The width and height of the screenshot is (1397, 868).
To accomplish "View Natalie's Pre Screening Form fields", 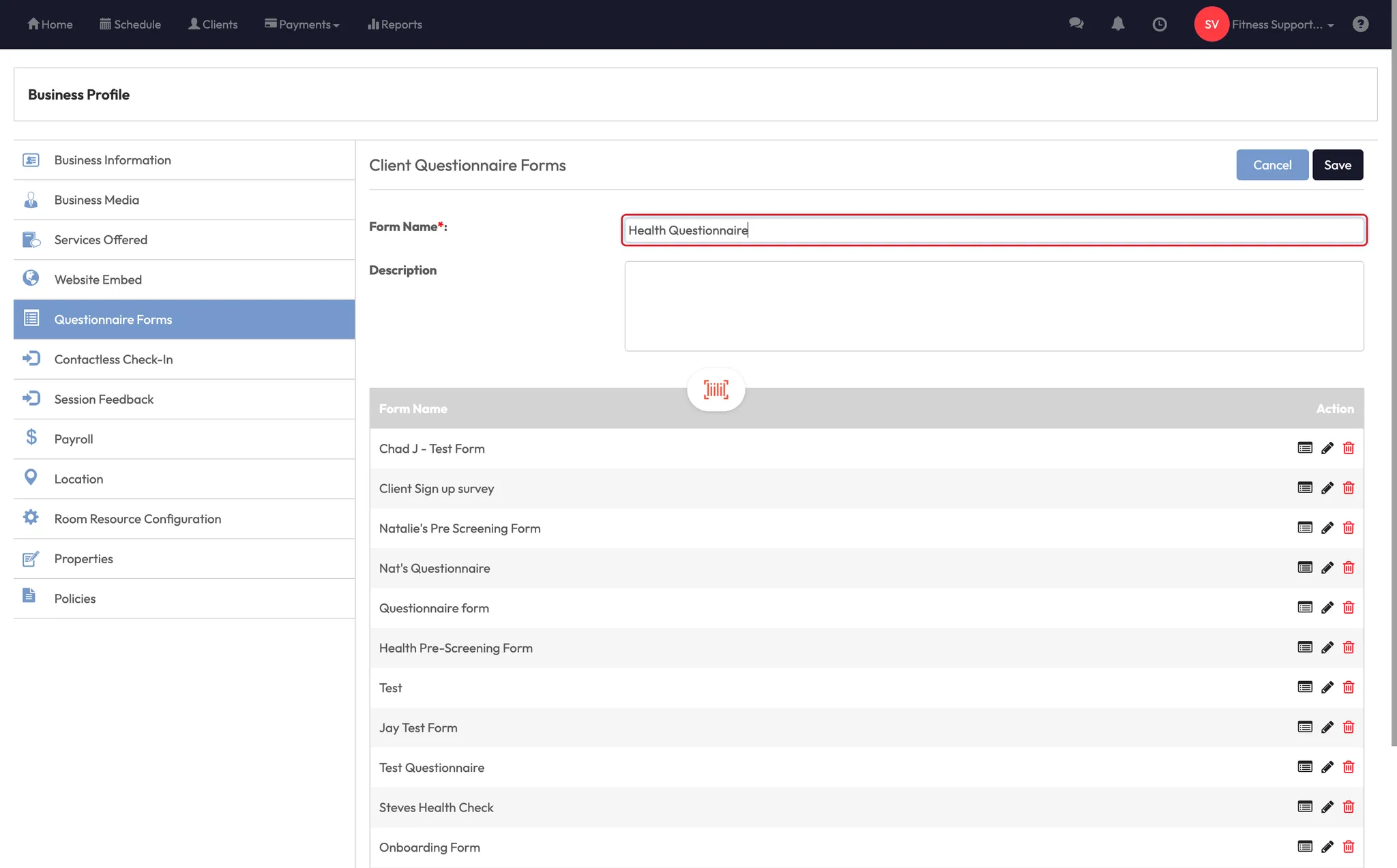I will tap(1304, 528).
